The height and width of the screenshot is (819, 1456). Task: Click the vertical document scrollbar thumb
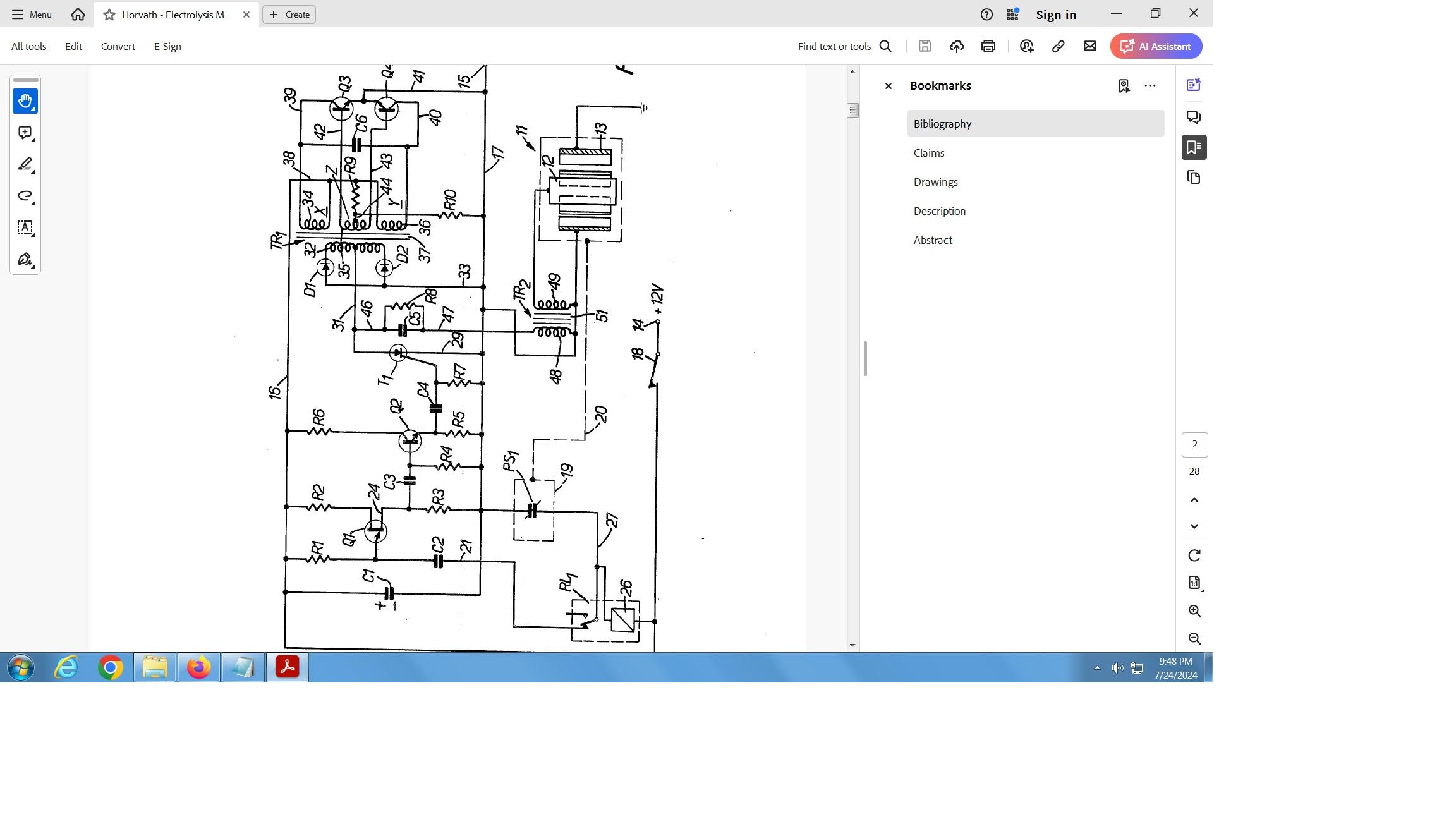852,110
